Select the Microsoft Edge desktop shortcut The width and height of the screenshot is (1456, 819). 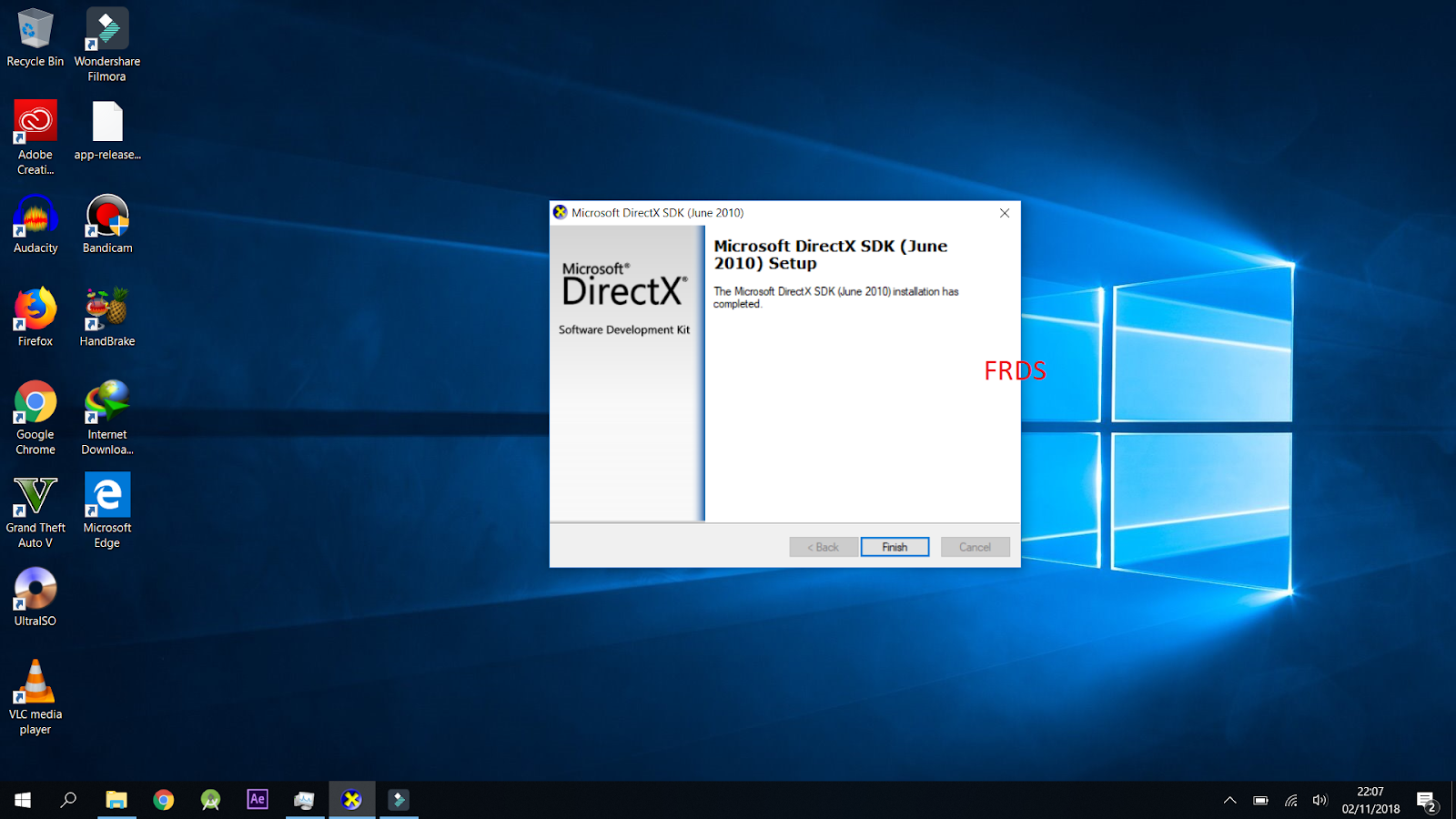point(107,511)
